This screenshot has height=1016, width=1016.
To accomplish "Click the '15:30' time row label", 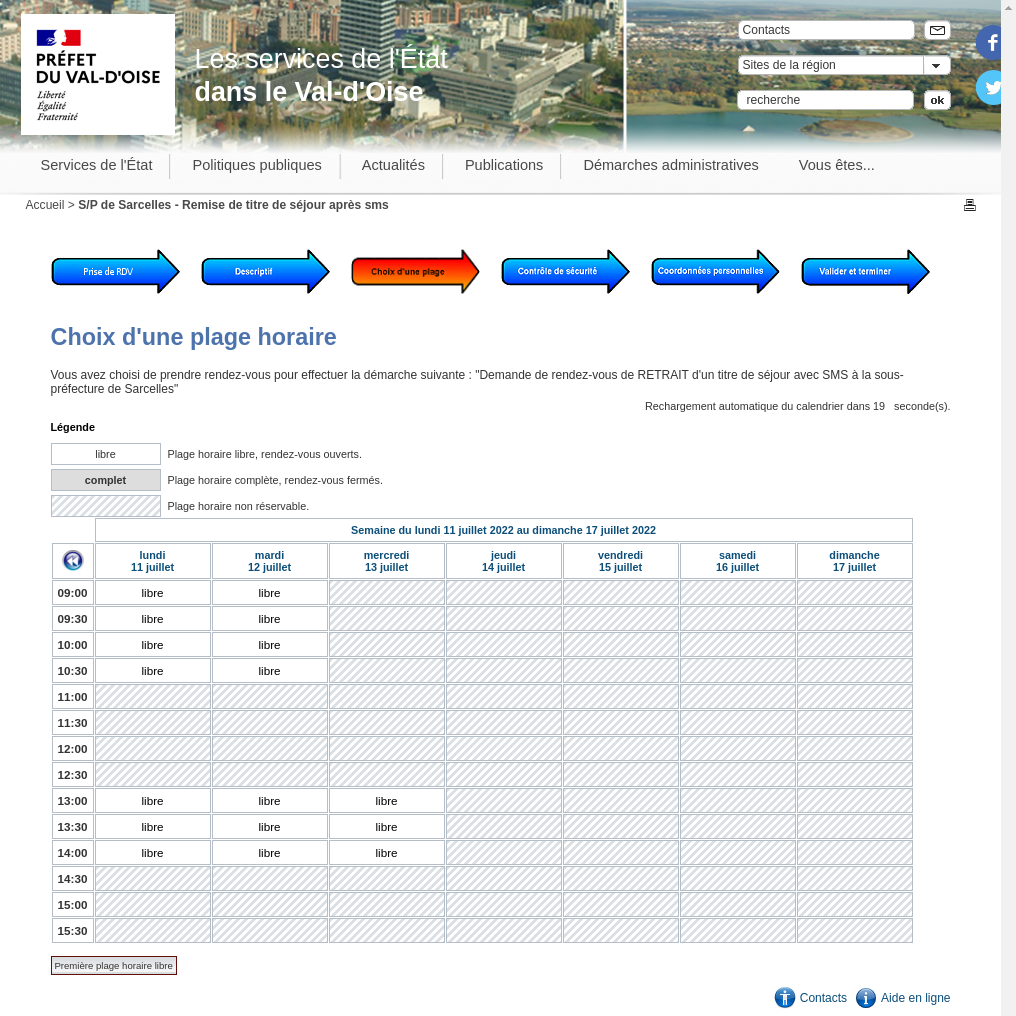I will click(73, 931).
